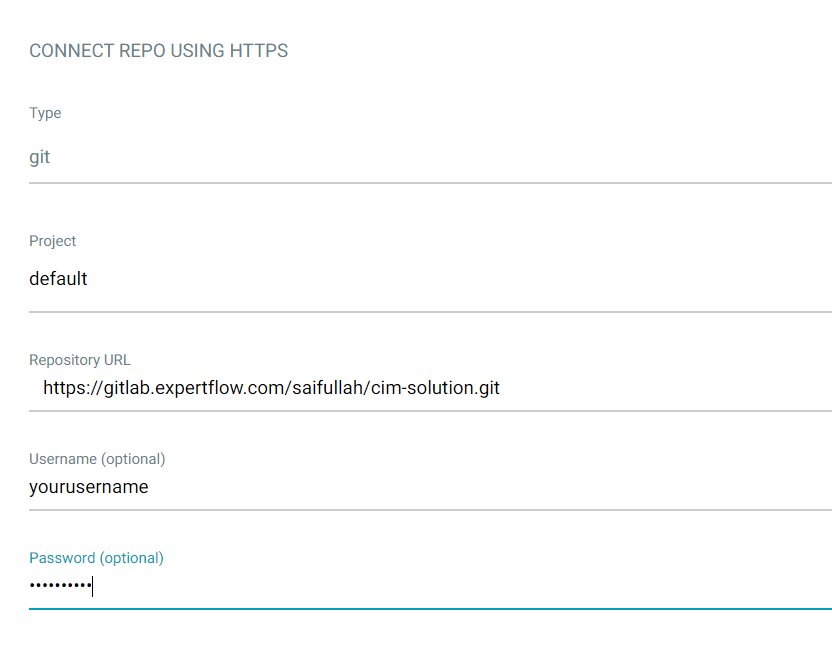Click the word "HTTPS" in the heading
This screenshot has width=832, height=653.
(260, 51)
